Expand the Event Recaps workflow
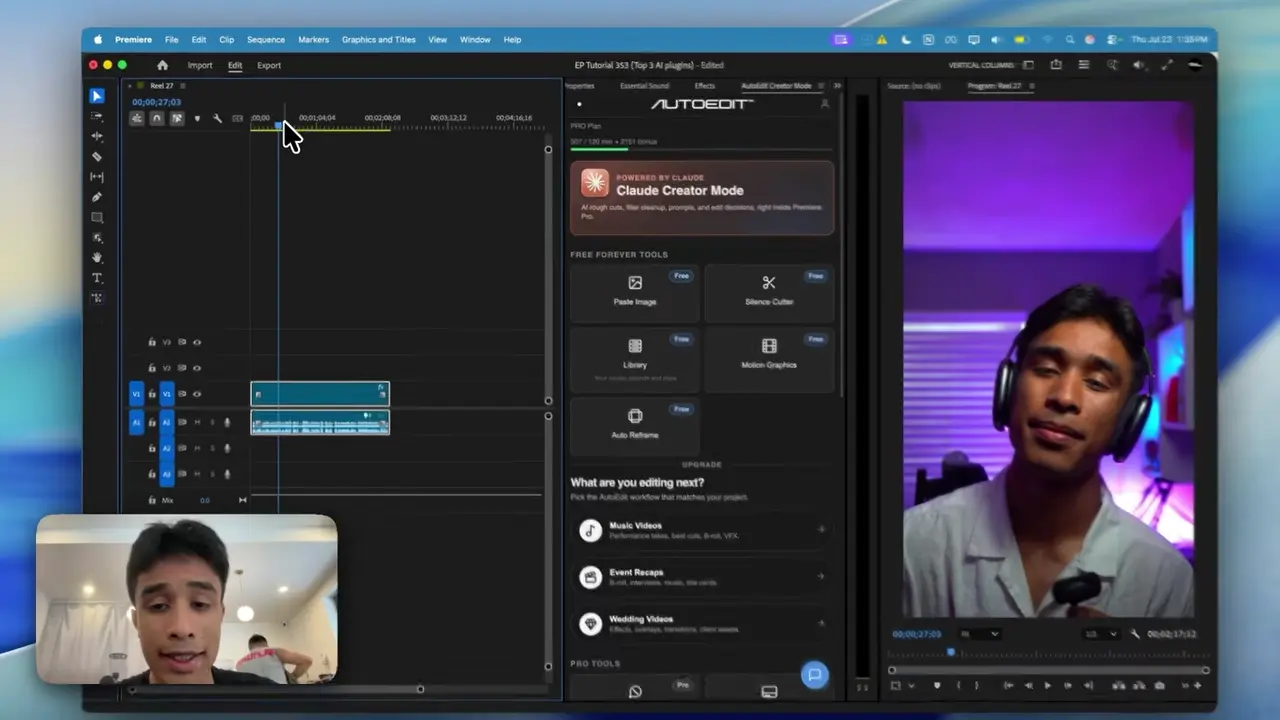 tap(702, 577)
